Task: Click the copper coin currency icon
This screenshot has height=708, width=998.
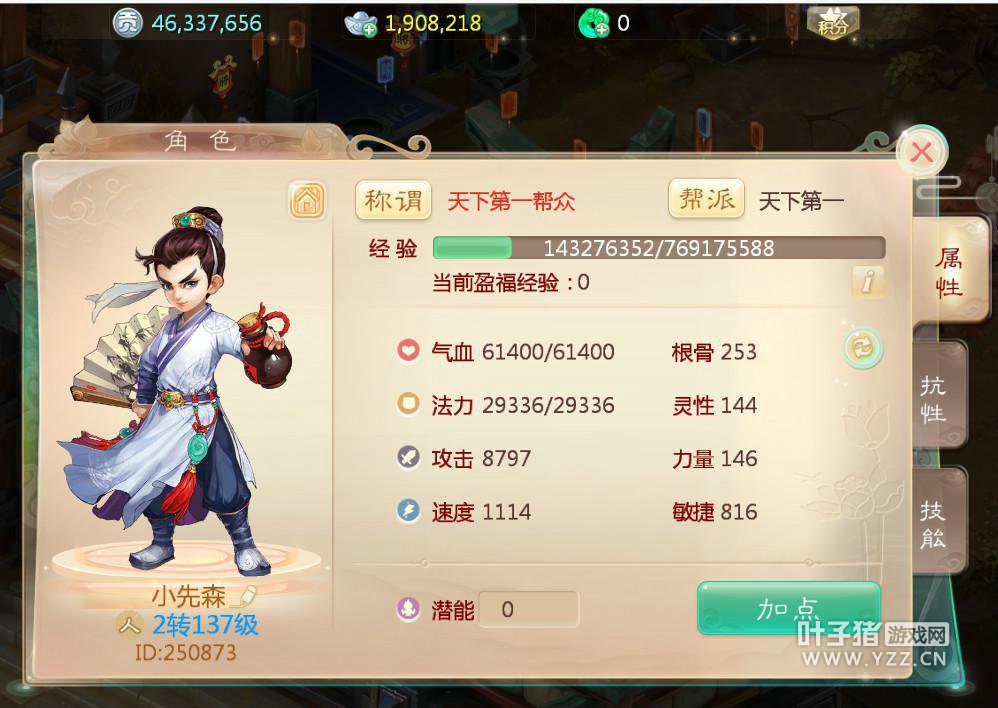Action: [127, 24]
